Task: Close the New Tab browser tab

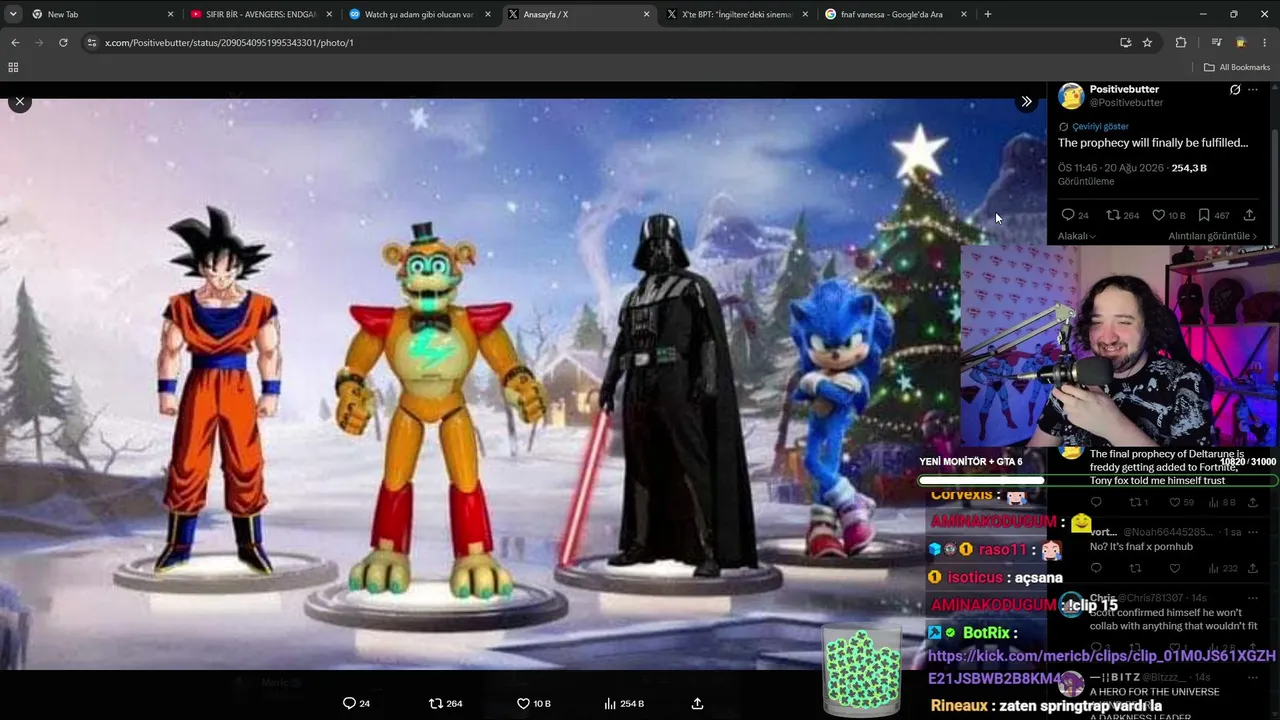Action: click(x=170, y=14)
